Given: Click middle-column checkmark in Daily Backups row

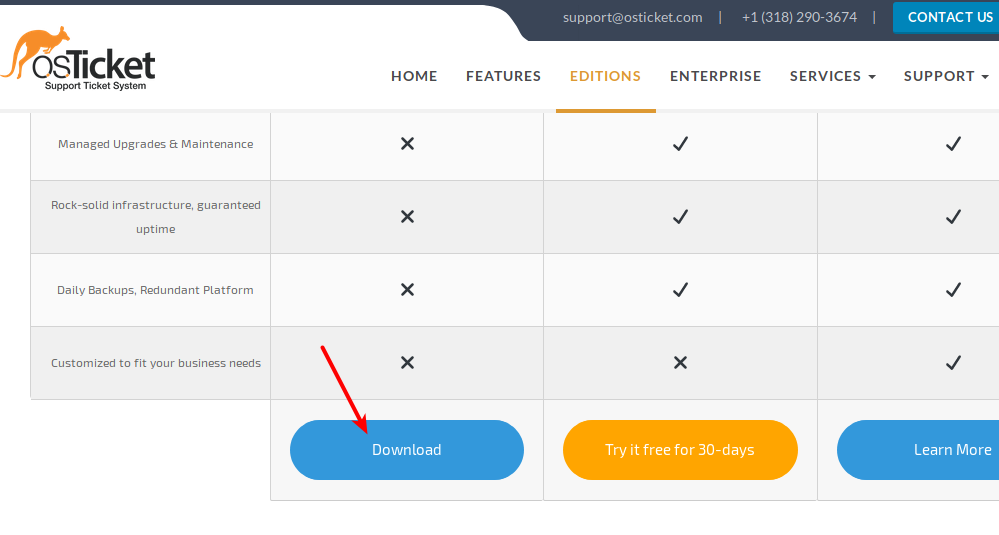Looking at the screenshot, I should tap(680, 290).
